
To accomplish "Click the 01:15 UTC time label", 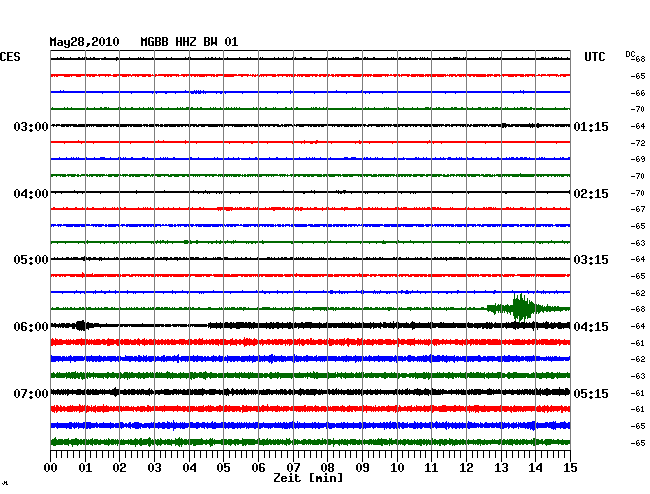I will click(591, 126).
